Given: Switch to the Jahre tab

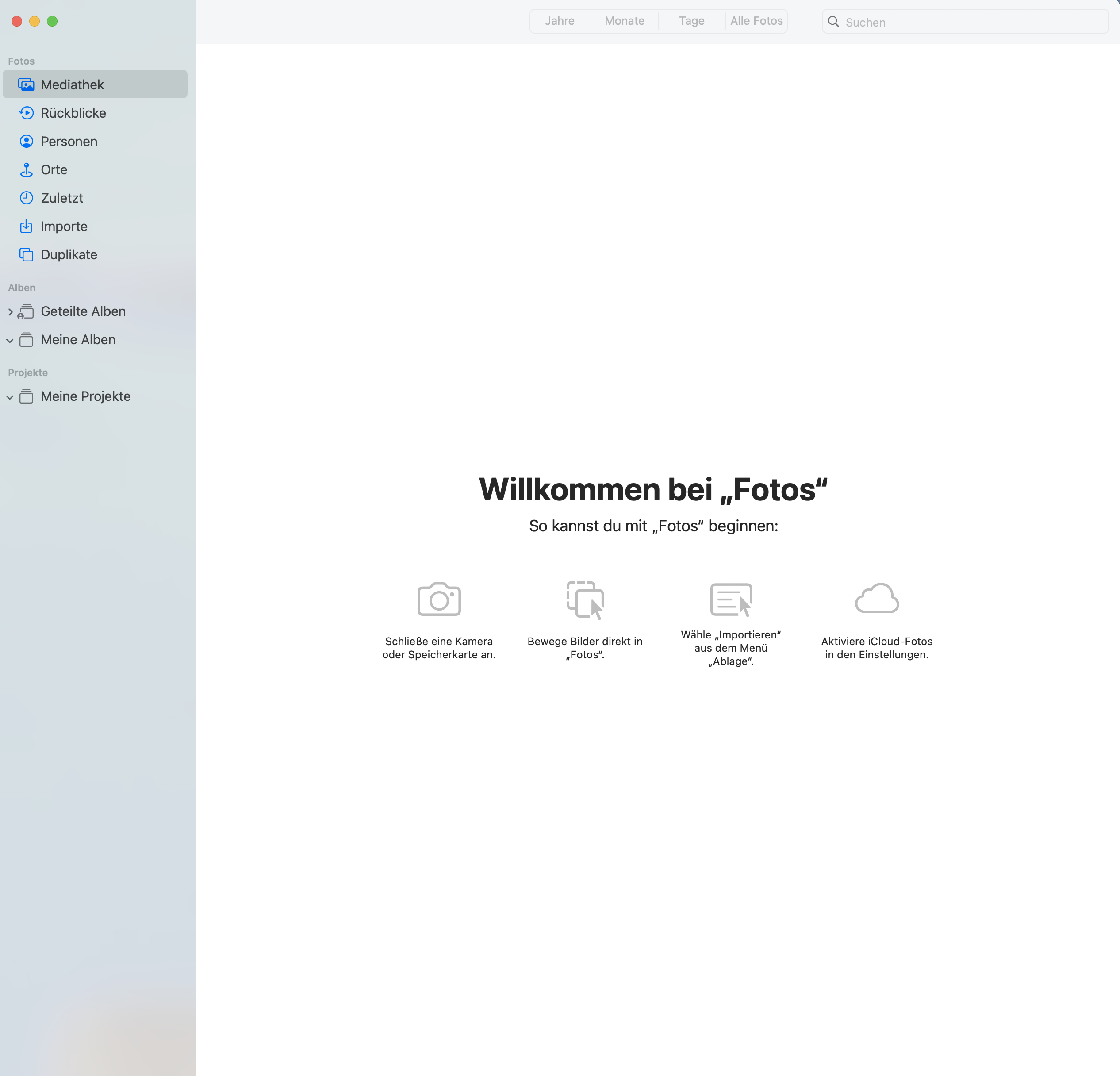Looking at the screenshot, I should [560, 21].
